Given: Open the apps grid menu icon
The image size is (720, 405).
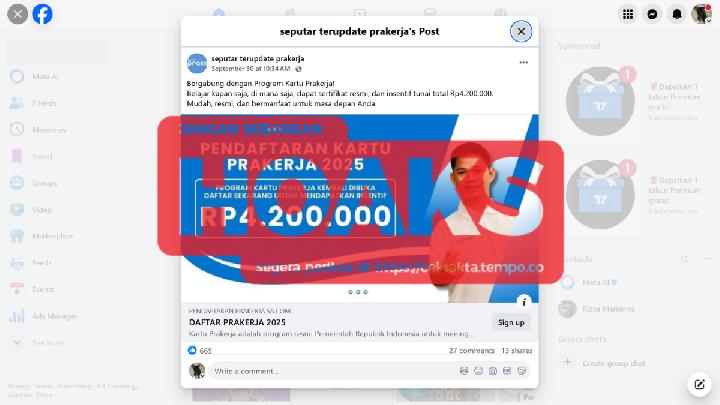Looking at the screenshot, I should pos(628,14).
